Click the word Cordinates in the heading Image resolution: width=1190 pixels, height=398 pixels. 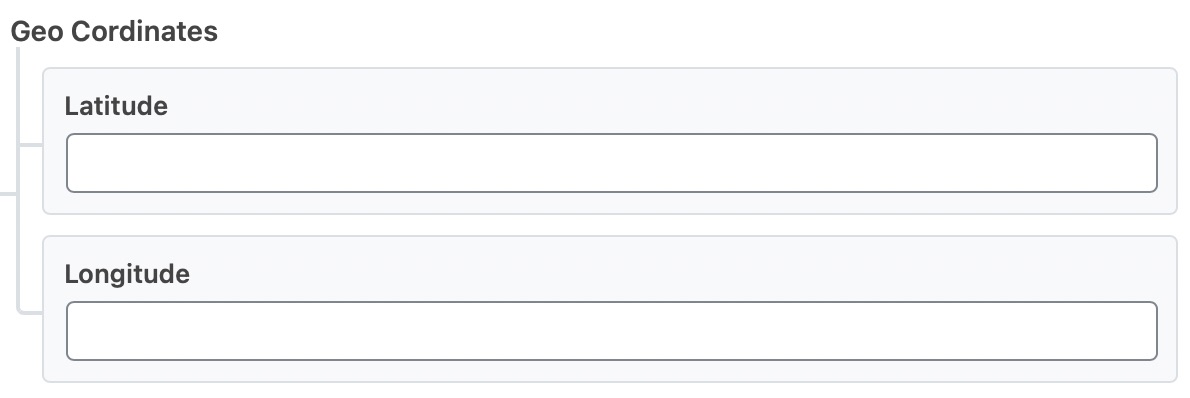click(145, 31)
